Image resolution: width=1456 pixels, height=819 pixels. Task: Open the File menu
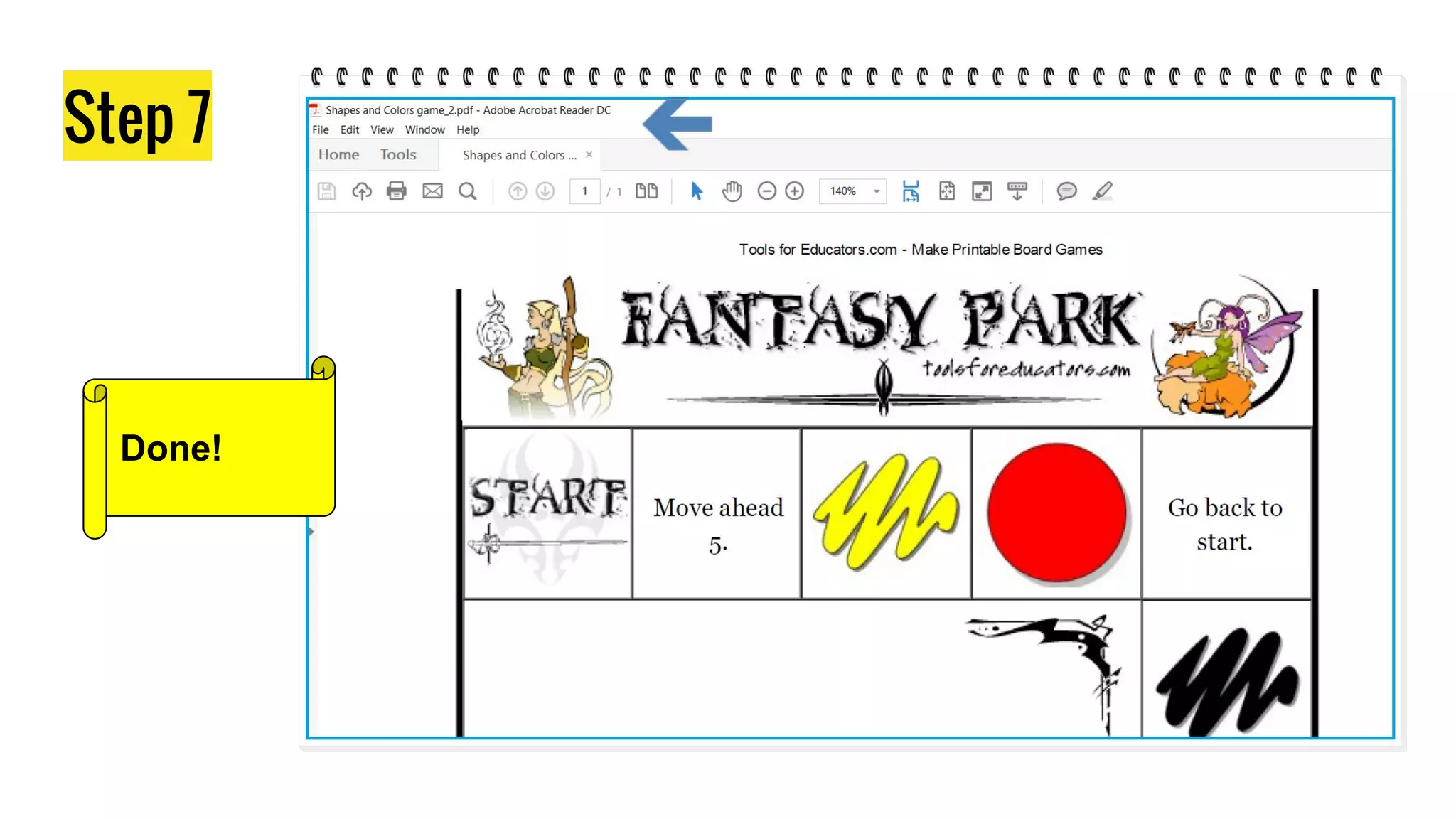tap(321, 129)
